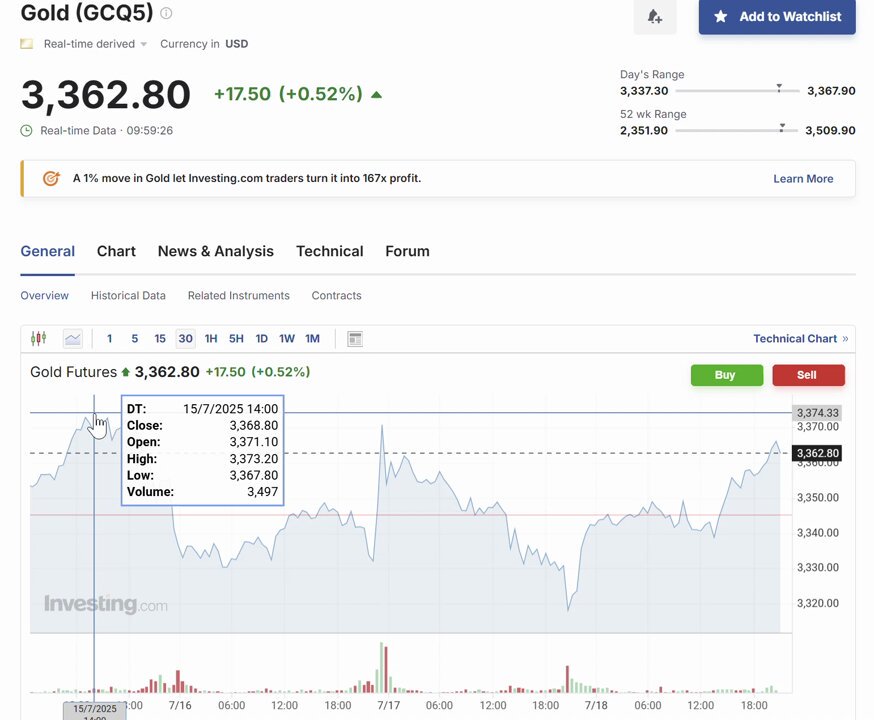Open Related Instruments sub-tab
Viewport: 874px width, 720px height.
click(239, 295)
